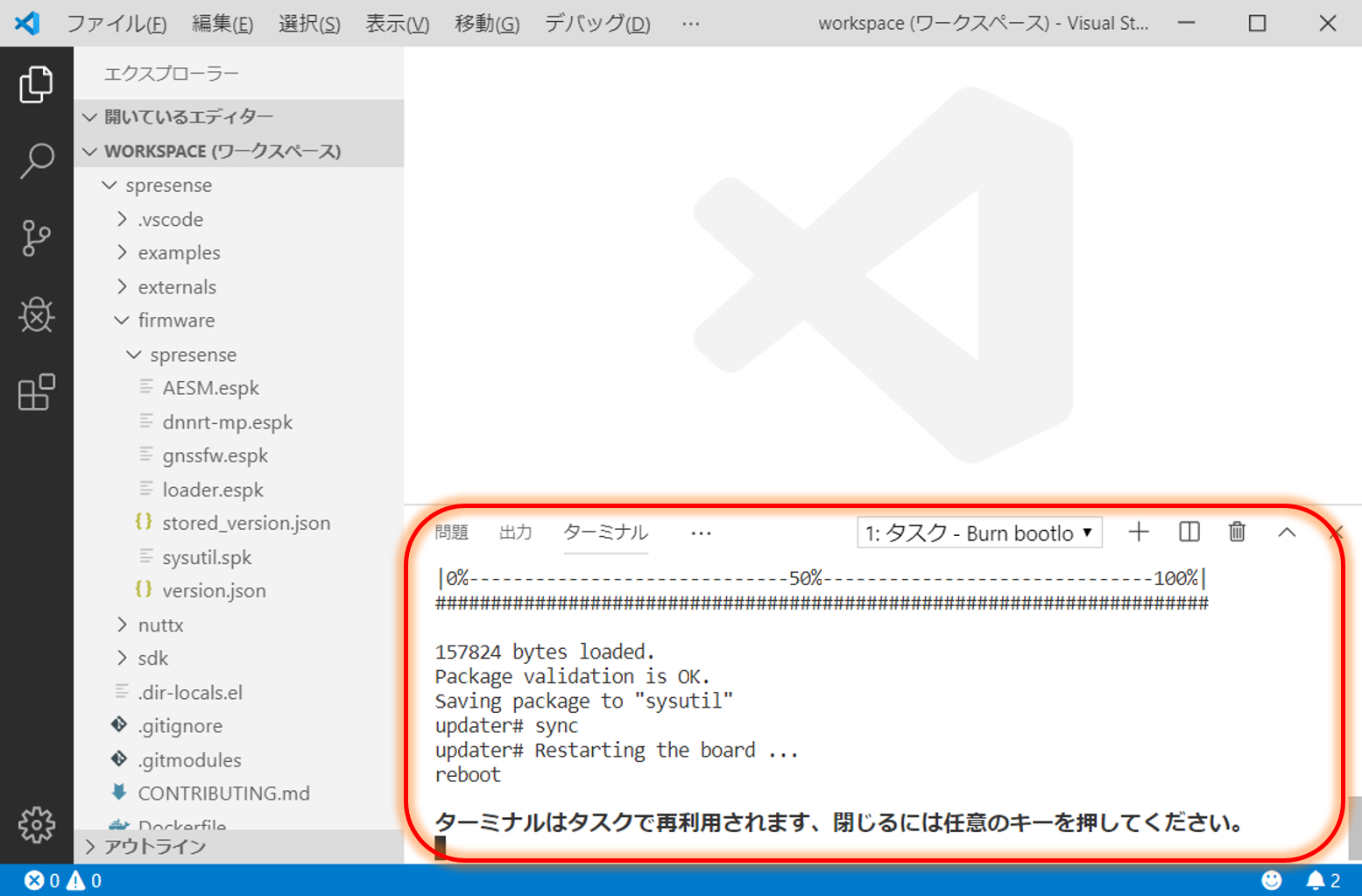
Task: Maximize the panel with the chevron button
Action: (1287, 532)
